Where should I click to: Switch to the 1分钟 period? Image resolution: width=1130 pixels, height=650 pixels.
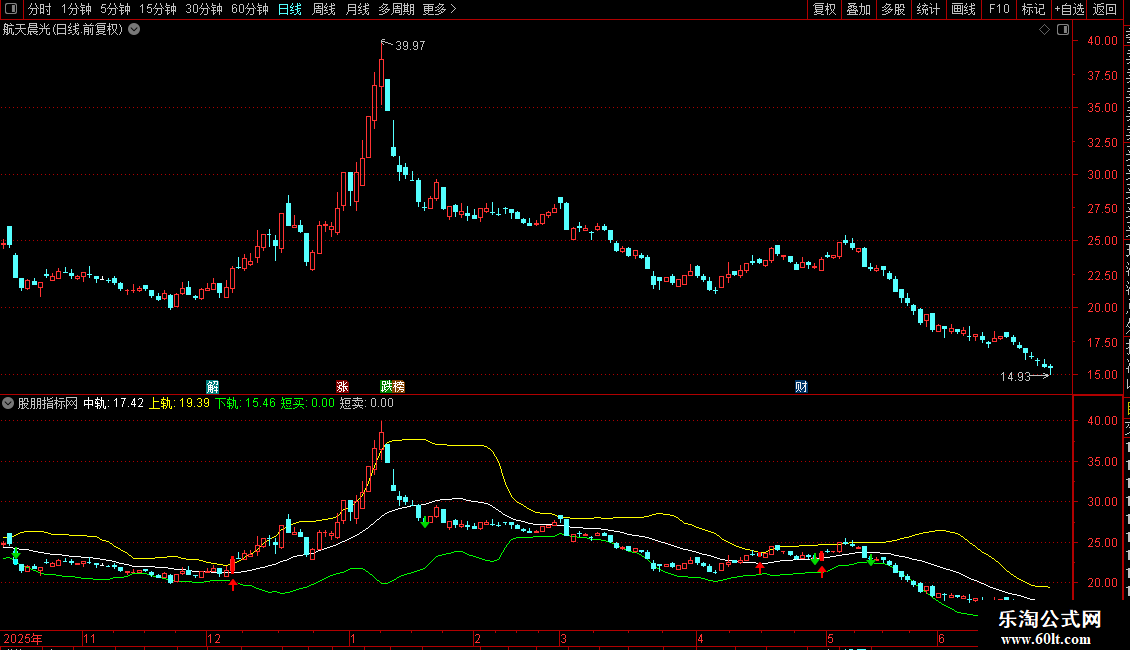click(76, 9)
